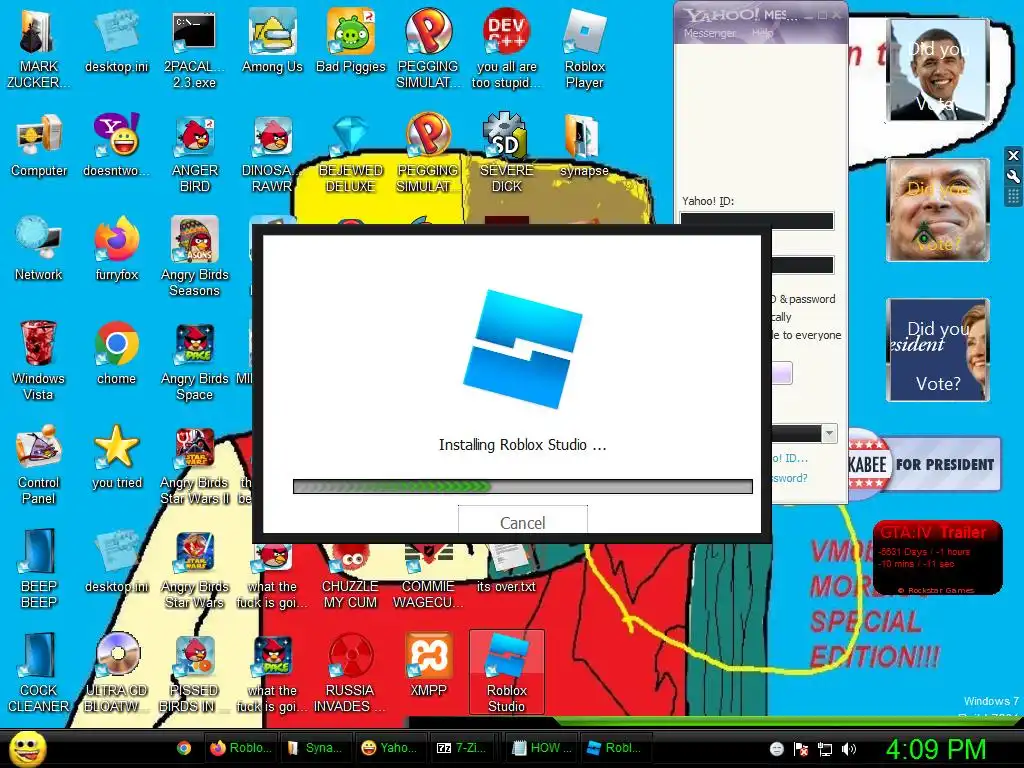This screenshot has width=1024, height=768.
Task: Switch to the 7-Zi... taskbar button
Action: coord(466,748)
